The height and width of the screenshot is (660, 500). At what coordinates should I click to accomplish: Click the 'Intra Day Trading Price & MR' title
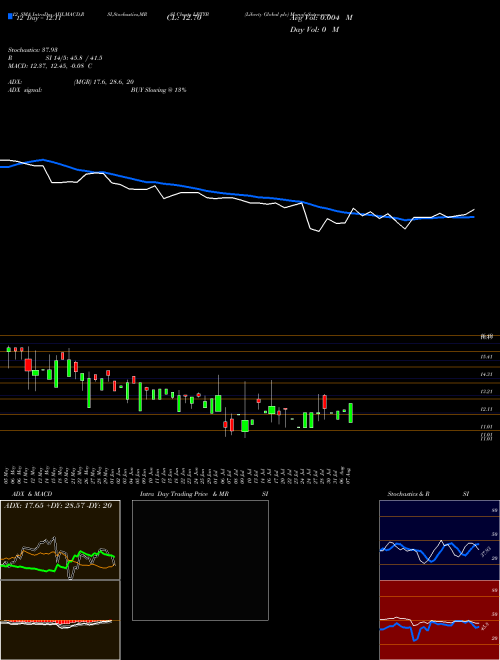click(x=185, y=494)
